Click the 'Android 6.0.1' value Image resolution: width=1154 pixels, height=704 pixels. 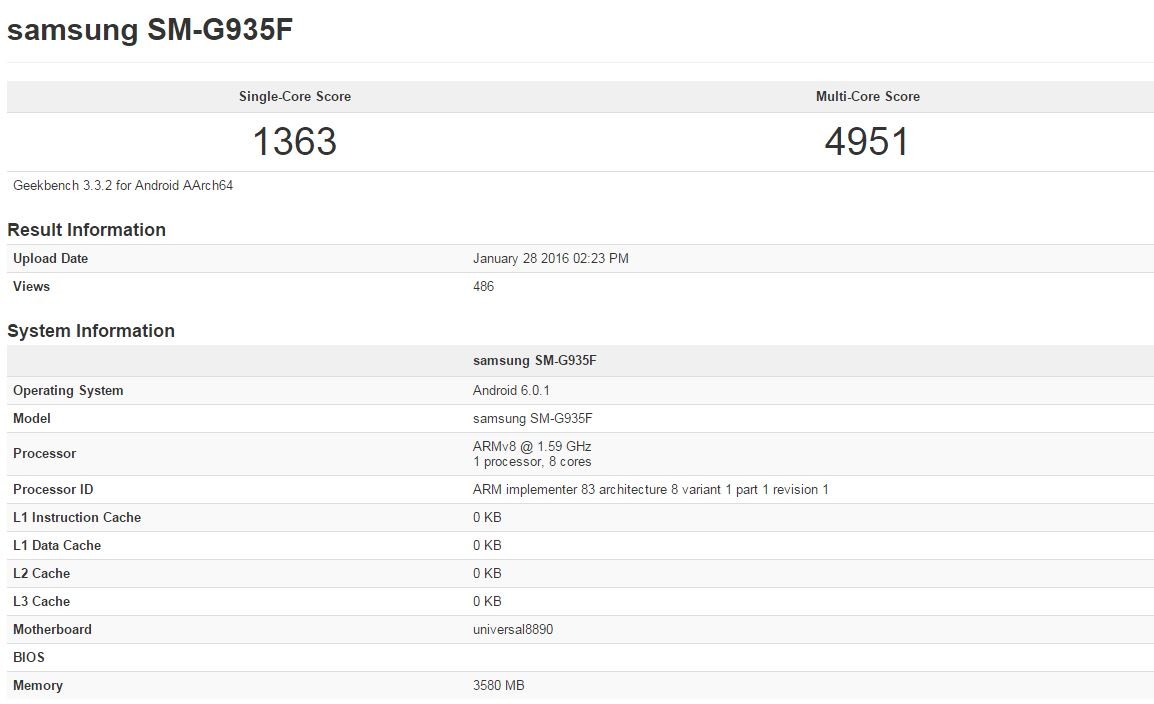(x=511, y=391)
